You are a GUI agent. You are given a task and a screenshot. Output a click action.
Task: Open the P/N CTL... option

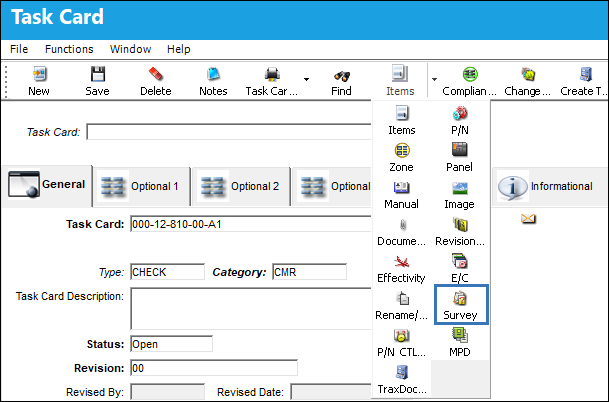click(402, 343)
